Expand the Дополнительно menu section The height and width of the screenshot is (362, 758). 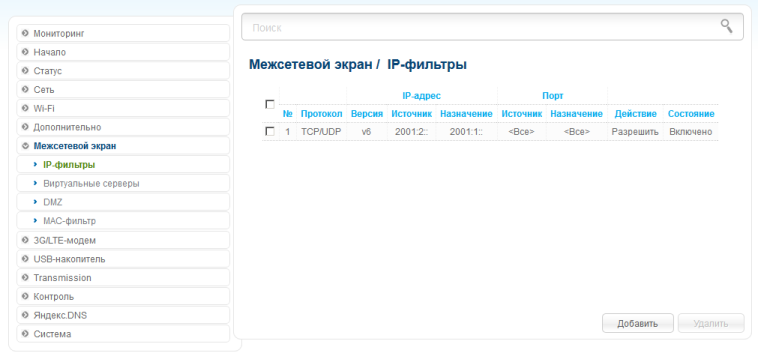coord(123,127)
